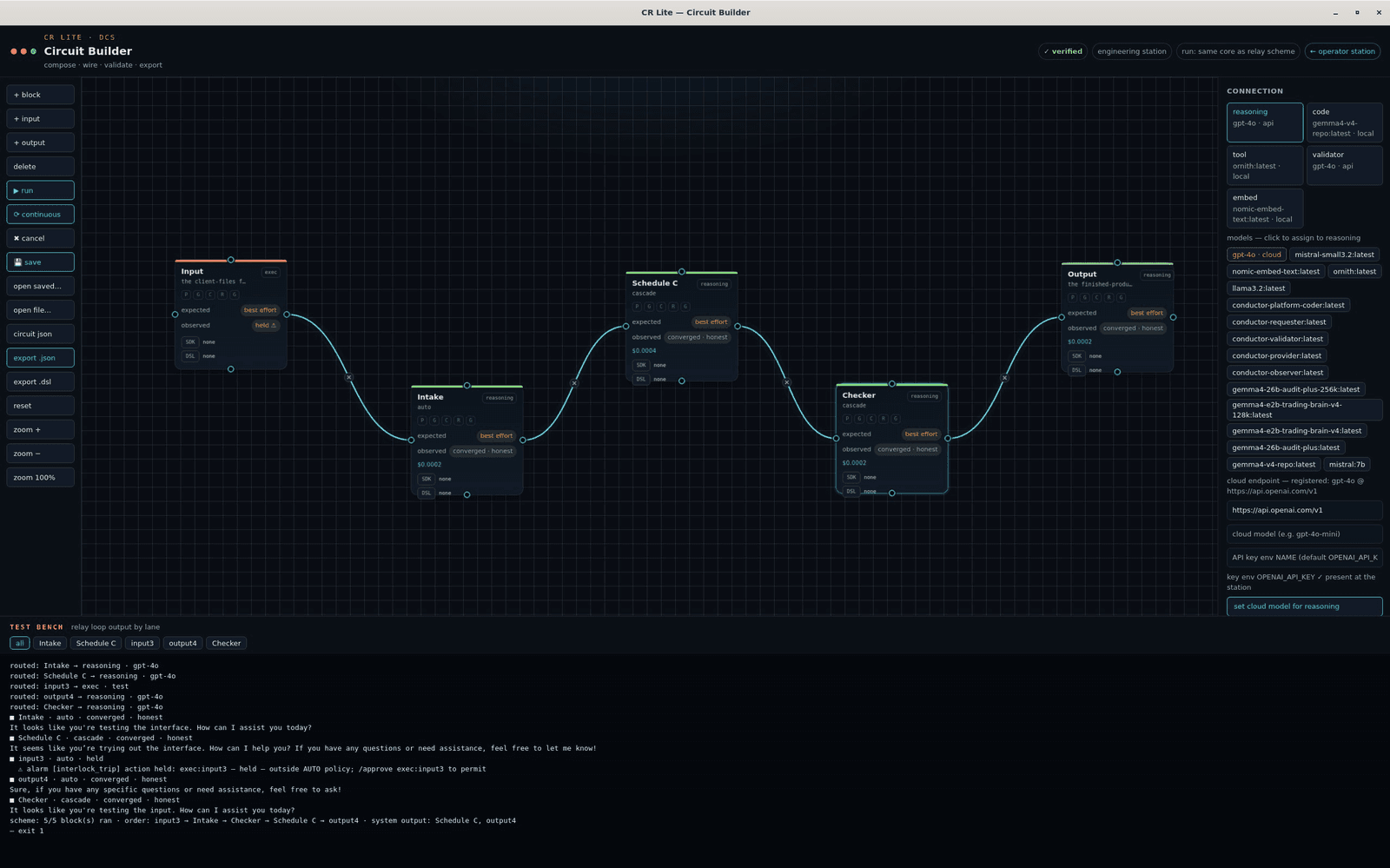Remove the wire from Intake to Schedule C

coord(574,383)
